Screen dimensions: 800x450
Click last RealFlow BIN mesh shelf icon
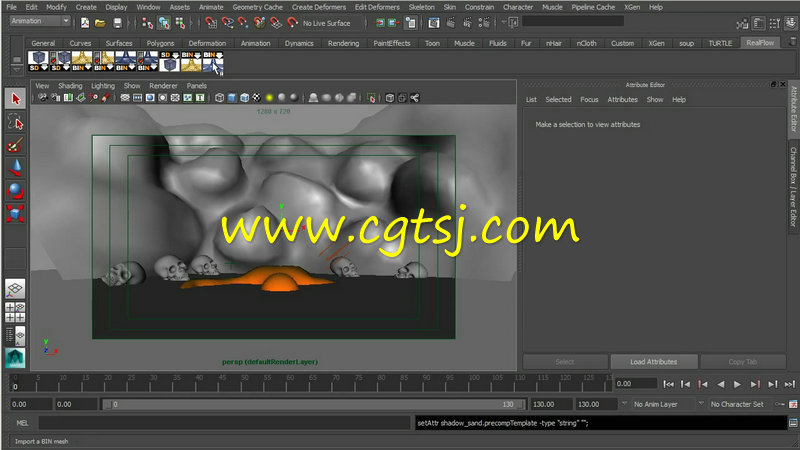click(213, 61)
